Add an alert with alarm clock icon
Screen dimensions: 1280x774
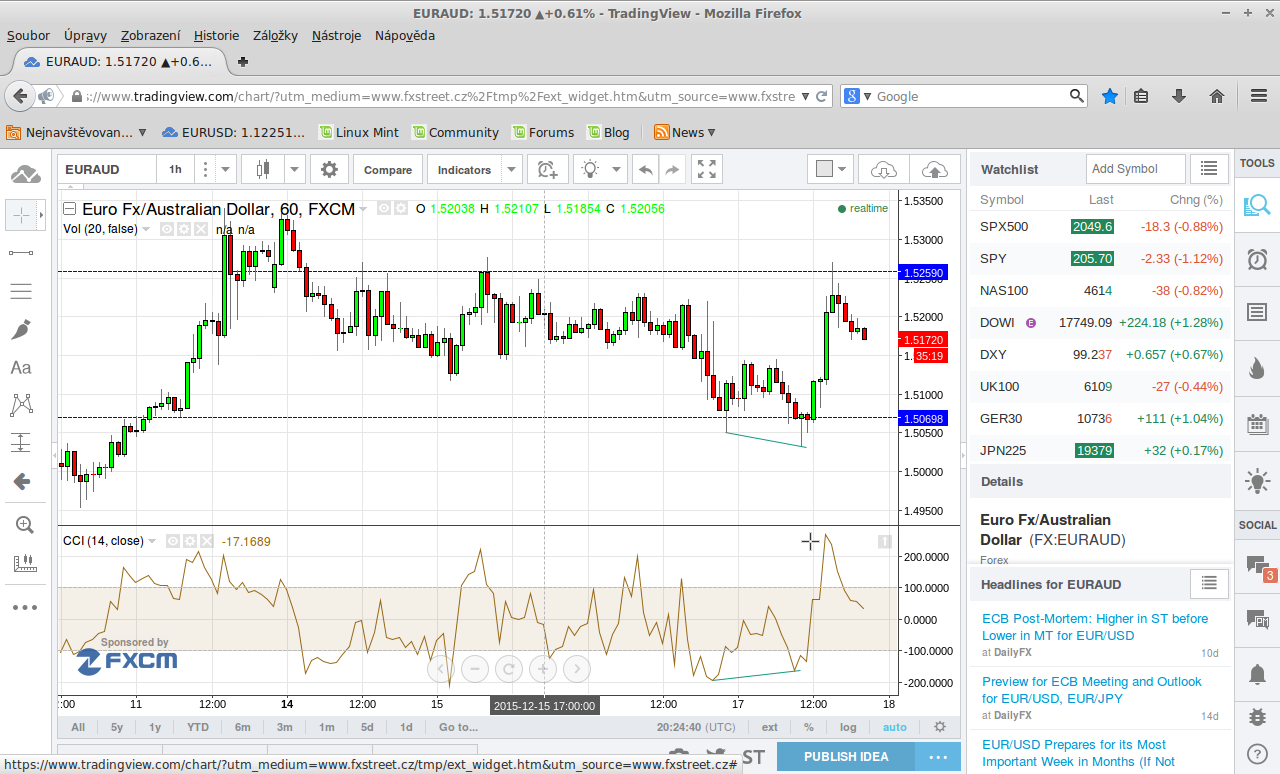[547, 169]
